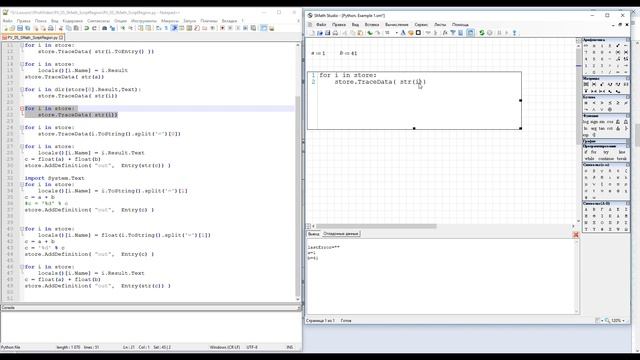Switch to Вывод output tab in SMath

tap(313, 234)
